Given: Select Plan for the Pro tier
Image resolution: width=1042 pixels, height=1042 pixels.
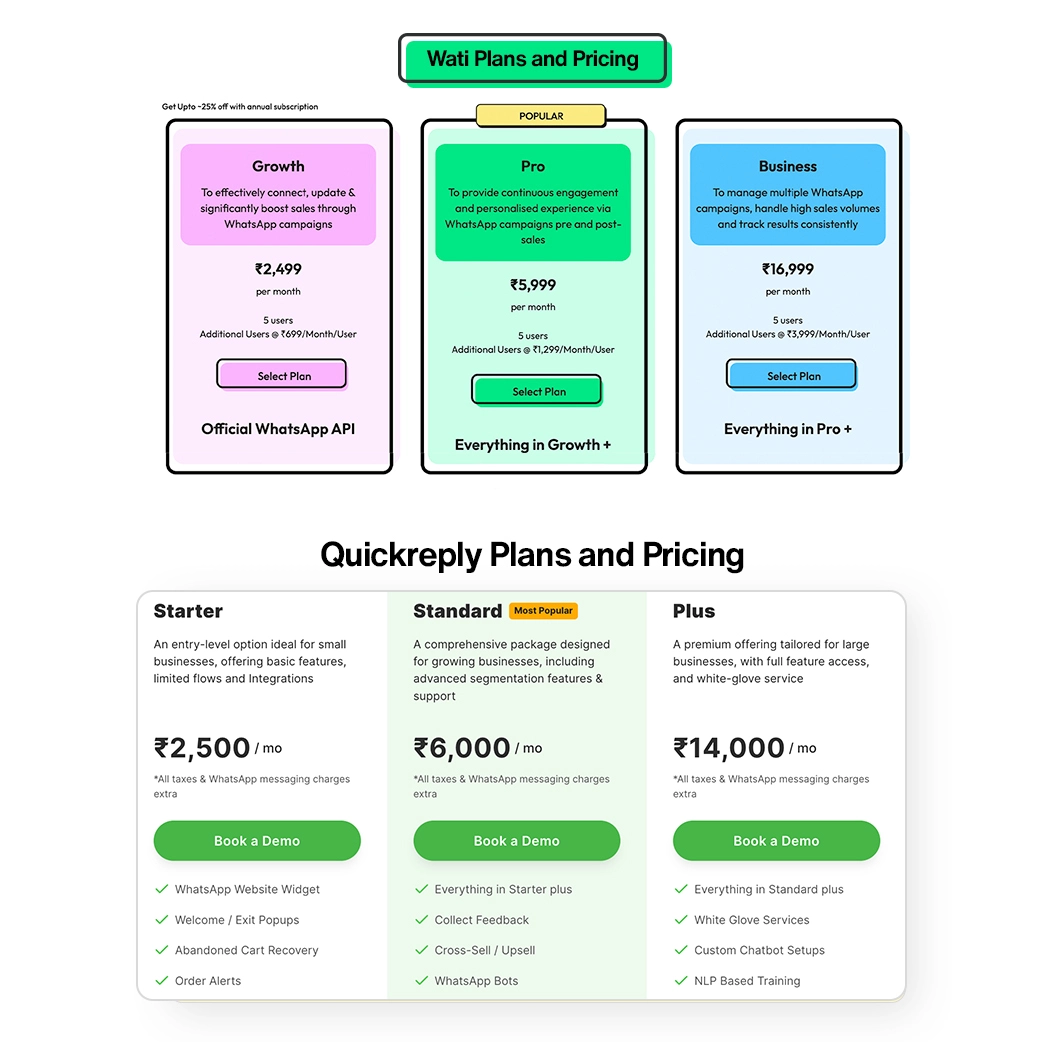Looking at the screenshot, I should click(536, 390).
